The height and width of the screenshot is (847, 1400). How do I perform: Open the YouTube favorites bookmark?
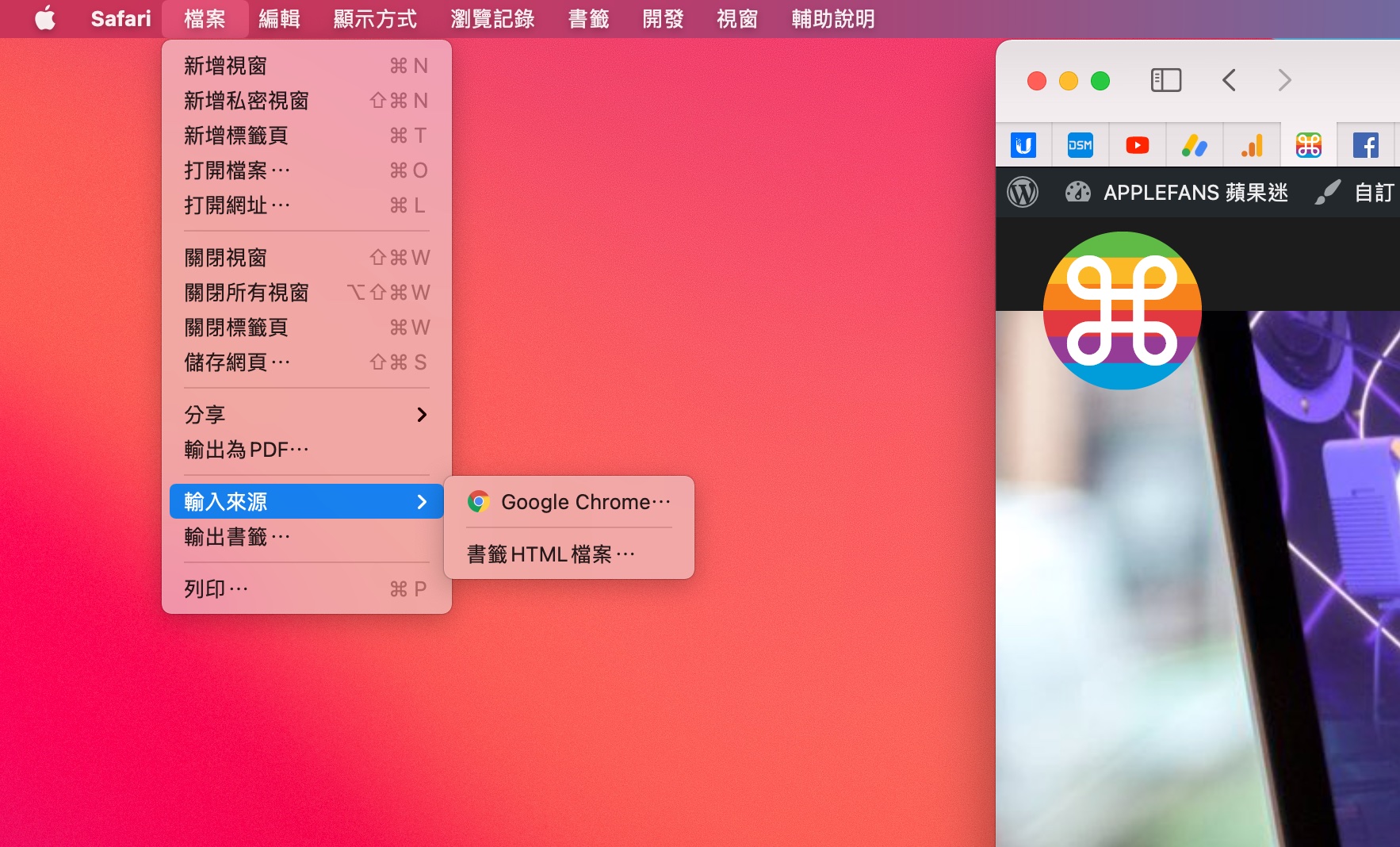click(x=1138, y=145)
